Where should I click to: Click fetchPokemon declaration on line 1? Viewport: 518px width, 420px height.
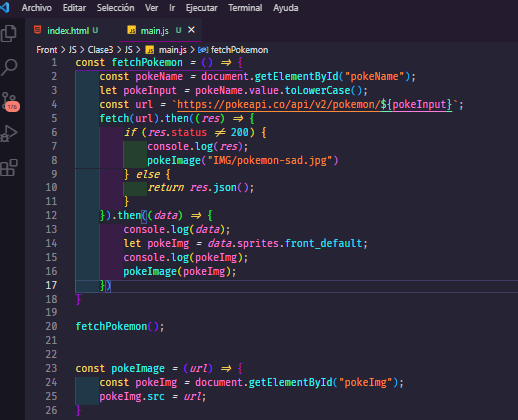coord(147,62)
